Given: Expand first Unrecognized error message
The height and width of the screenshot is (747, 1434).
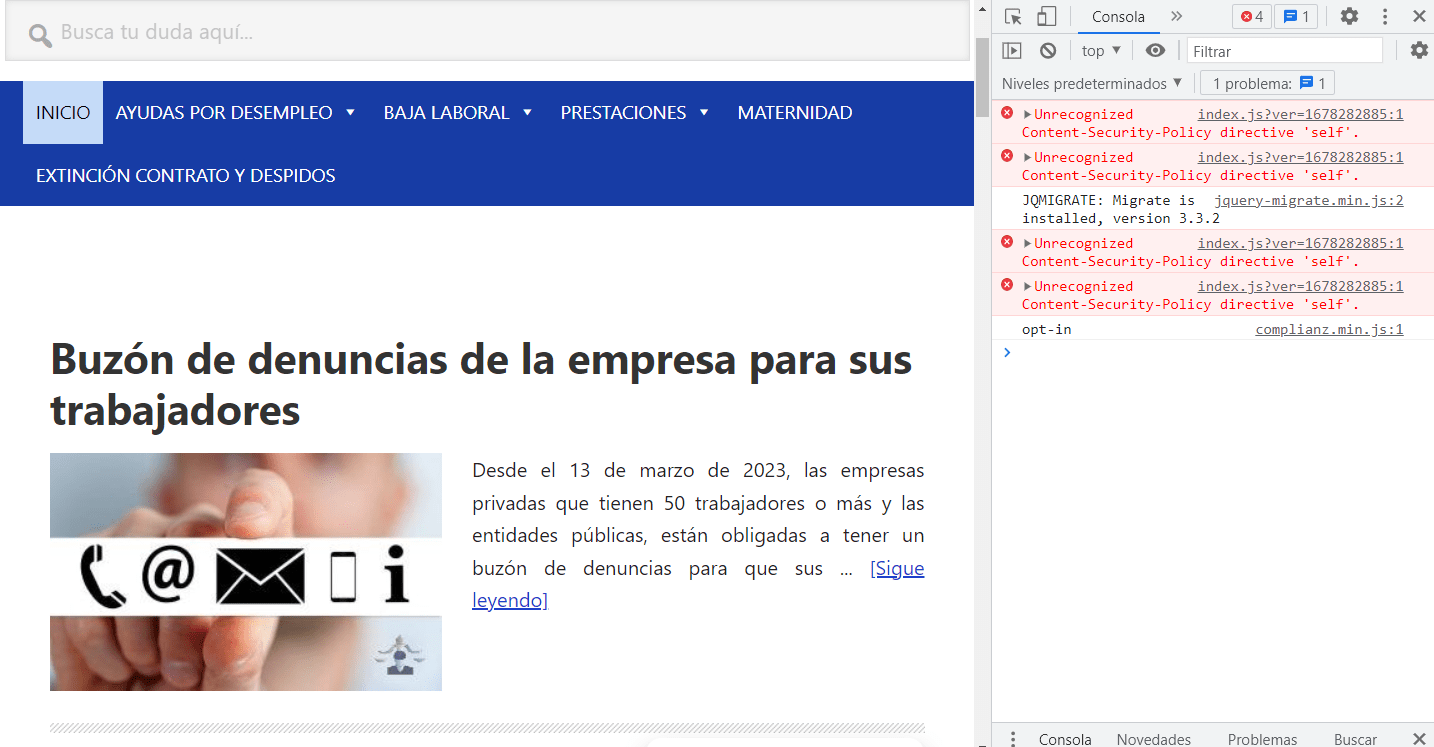Looking at the screenshot, I should 1027,114.
